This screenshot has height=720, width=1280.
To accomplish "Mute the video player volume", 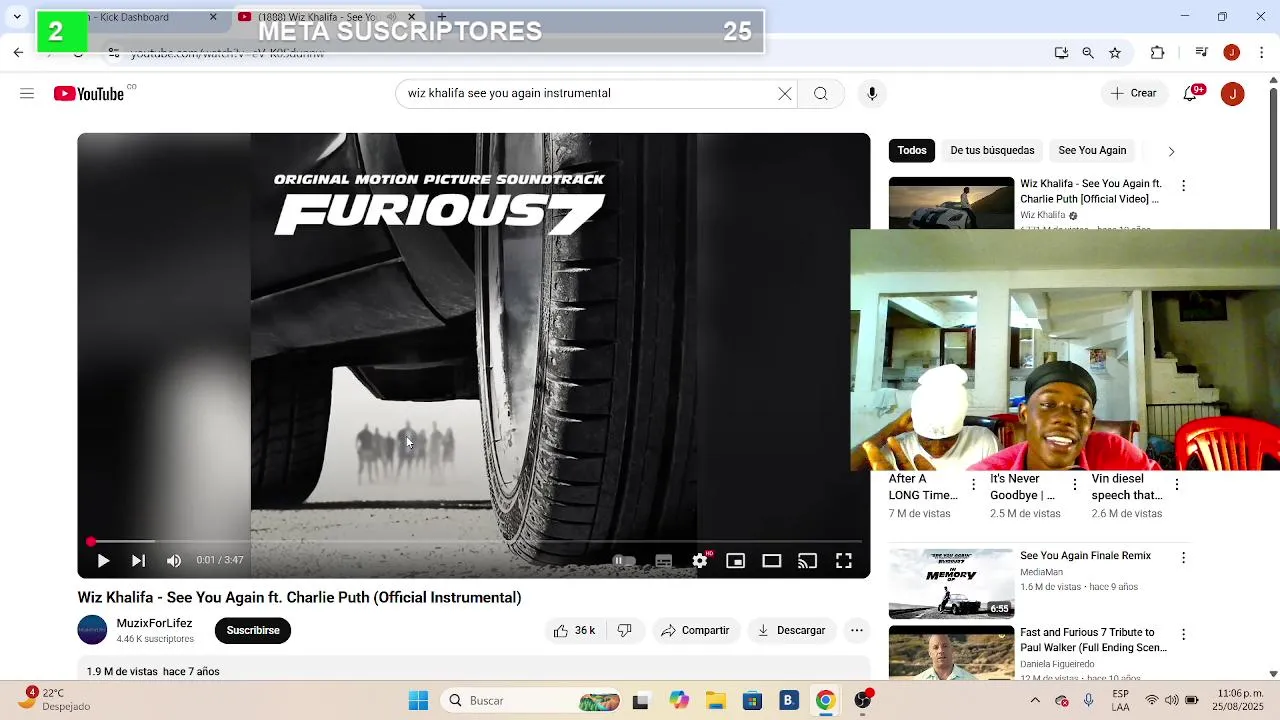I will coord(174,561).
